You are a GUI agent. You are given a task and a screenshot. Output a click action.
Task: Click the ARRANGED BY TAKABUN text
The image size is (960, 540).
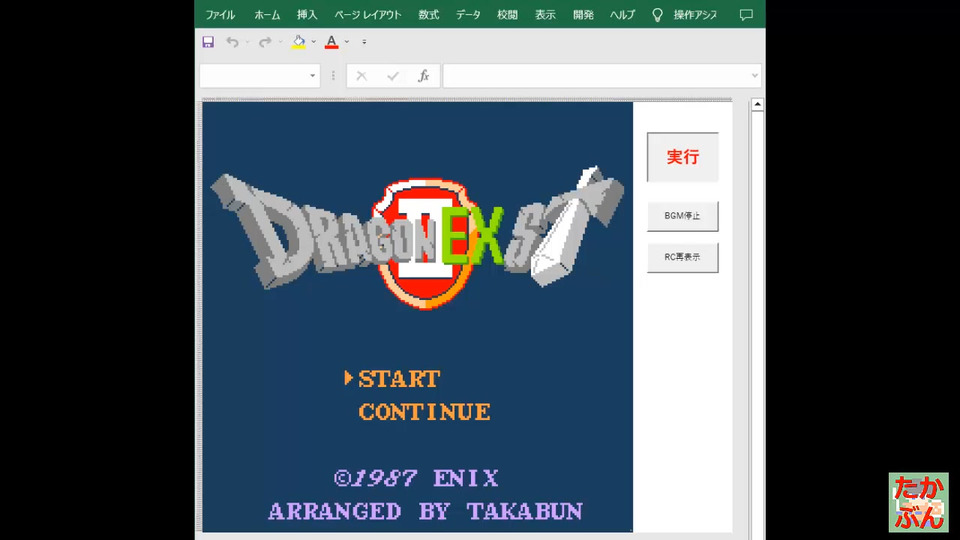[x=426, y=511]
